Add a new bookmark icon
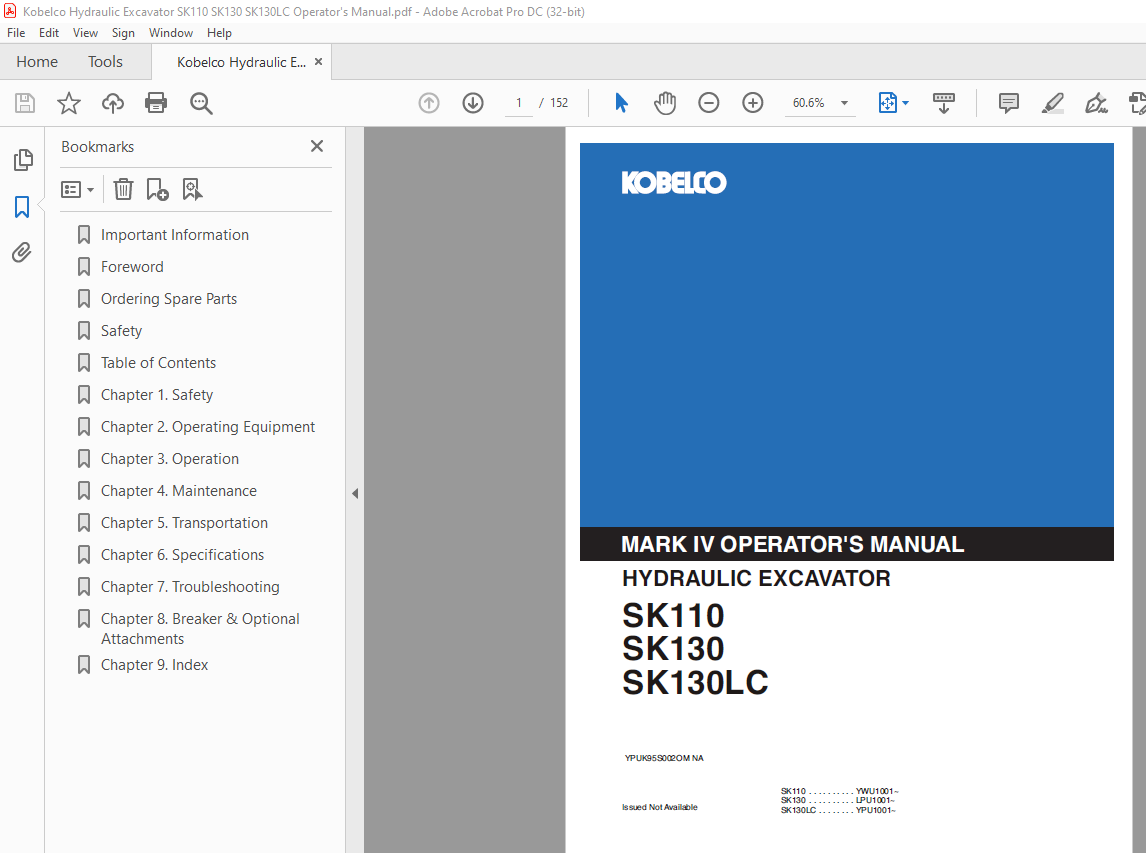This screenshot has width=1146, height=853. [157, 189]
